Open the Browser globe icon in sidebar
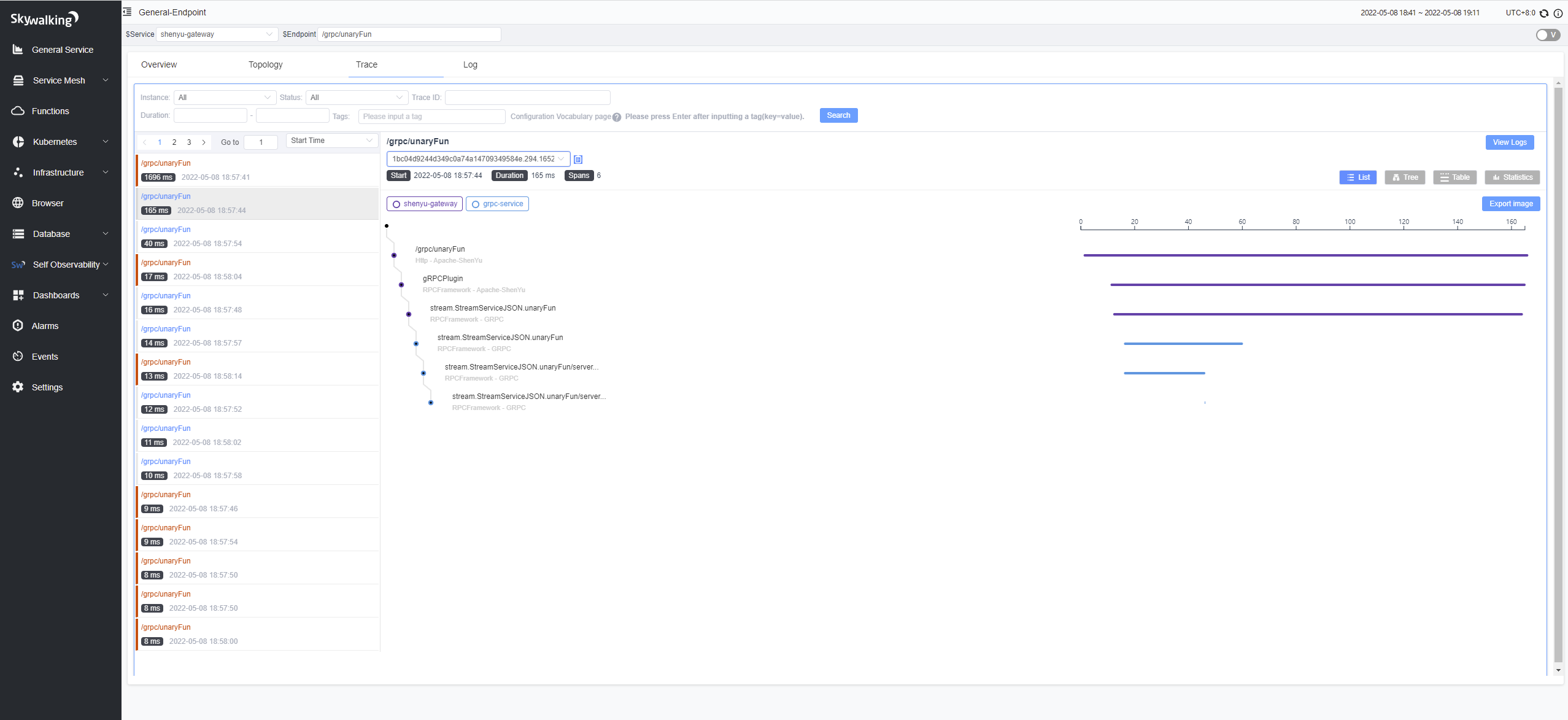Image resolution: width=1568 pixels, height=720 pixels. click(18, 203)
